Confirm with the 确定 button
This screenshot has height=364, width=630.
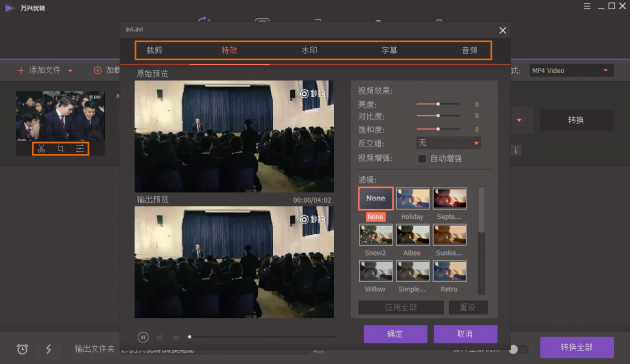tap(395, 334)
